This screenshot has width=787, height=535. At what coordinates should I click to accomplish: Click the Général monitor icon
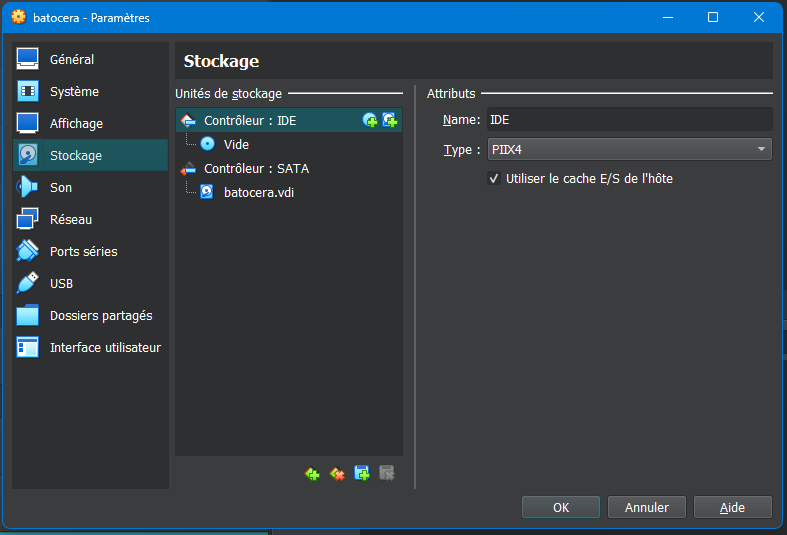(x=28, y=59)
